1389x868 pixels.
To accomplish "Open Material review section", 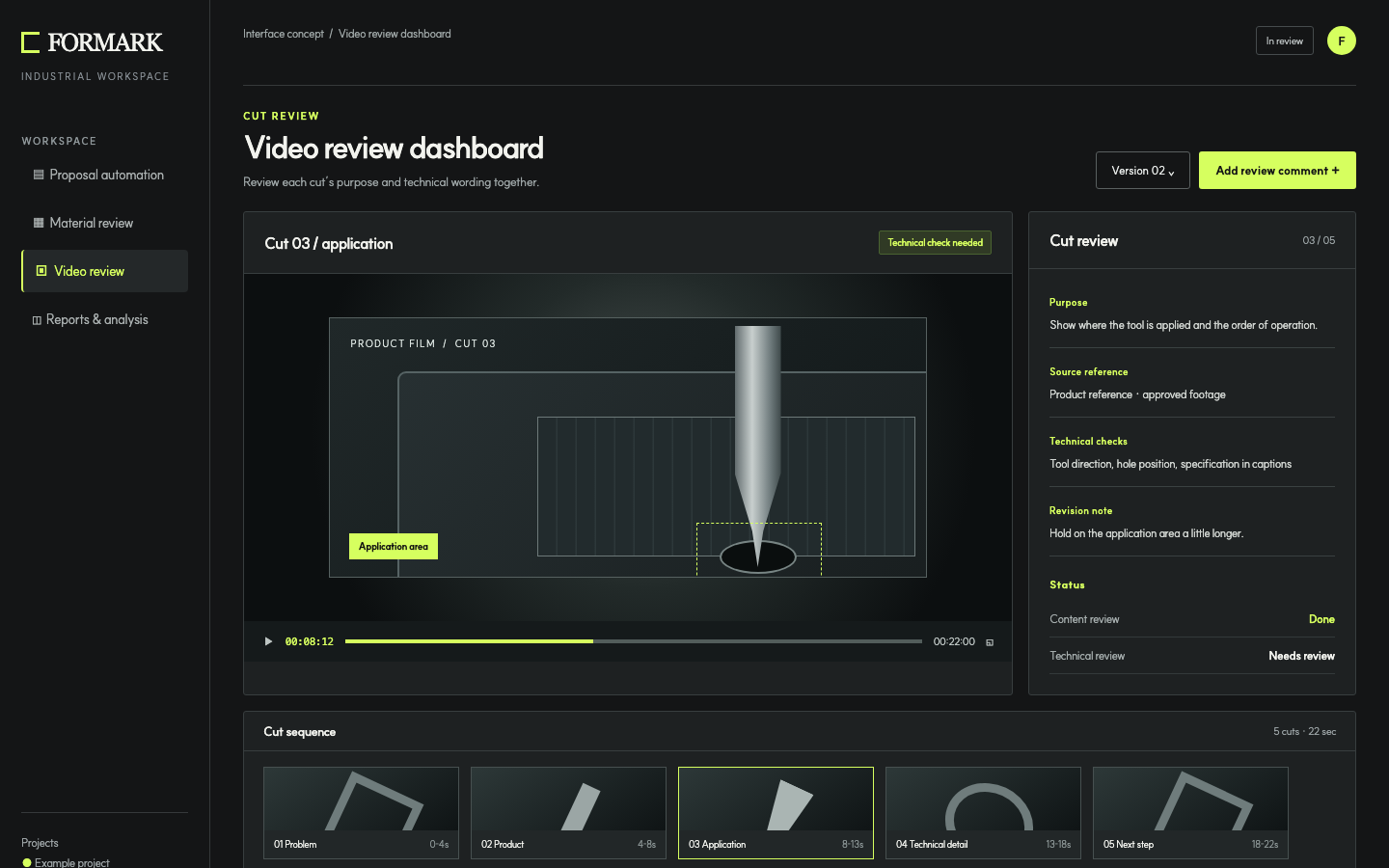I will pyautogui.click(x=104, y=223).
